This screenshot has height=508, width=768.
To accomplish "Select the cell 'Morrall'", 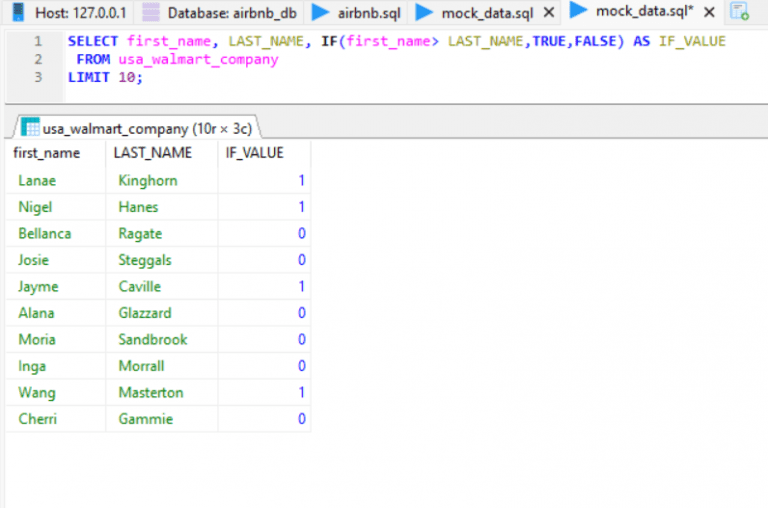I will click(162, 365).
